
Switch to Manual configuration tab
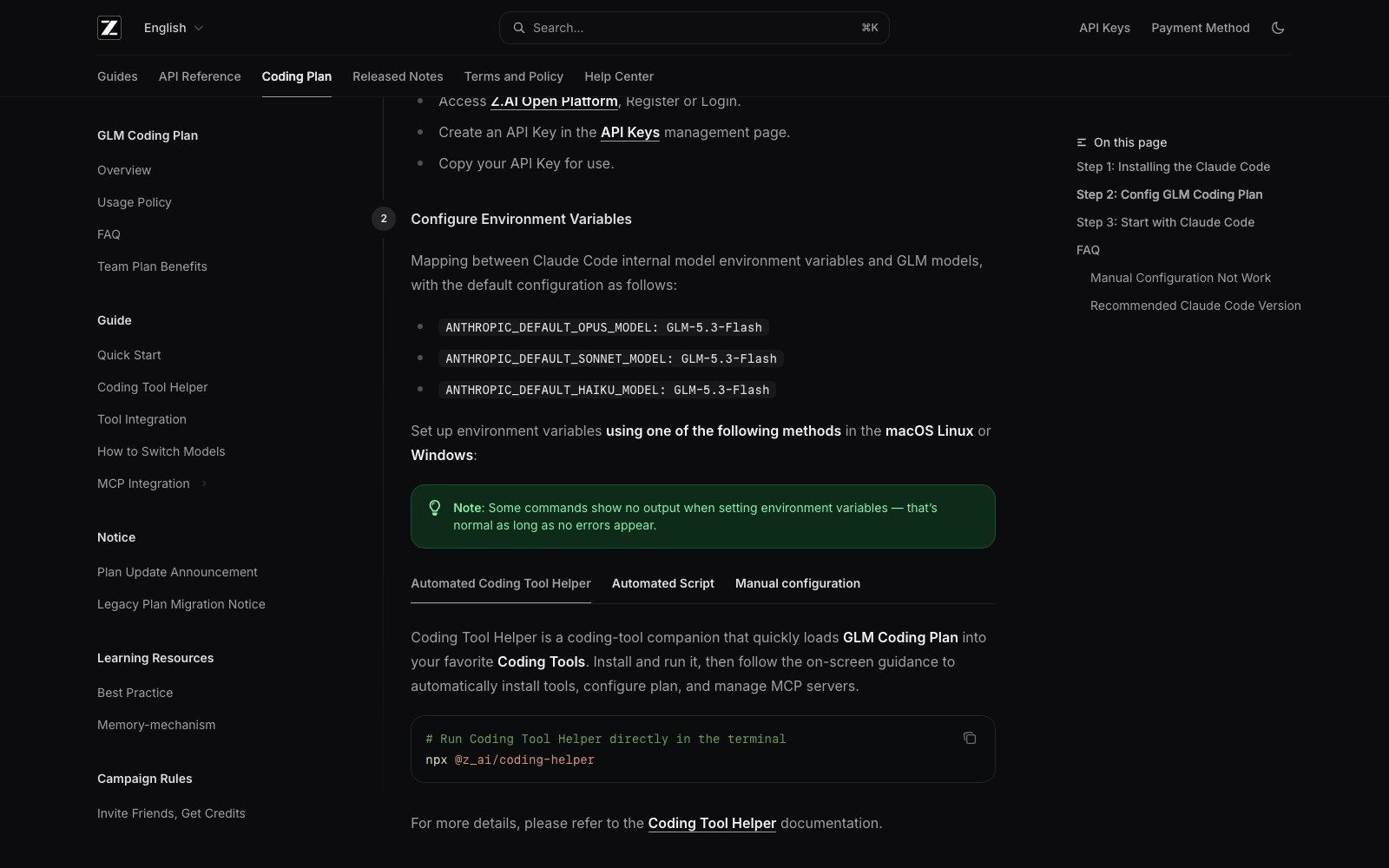pos(798,583)
